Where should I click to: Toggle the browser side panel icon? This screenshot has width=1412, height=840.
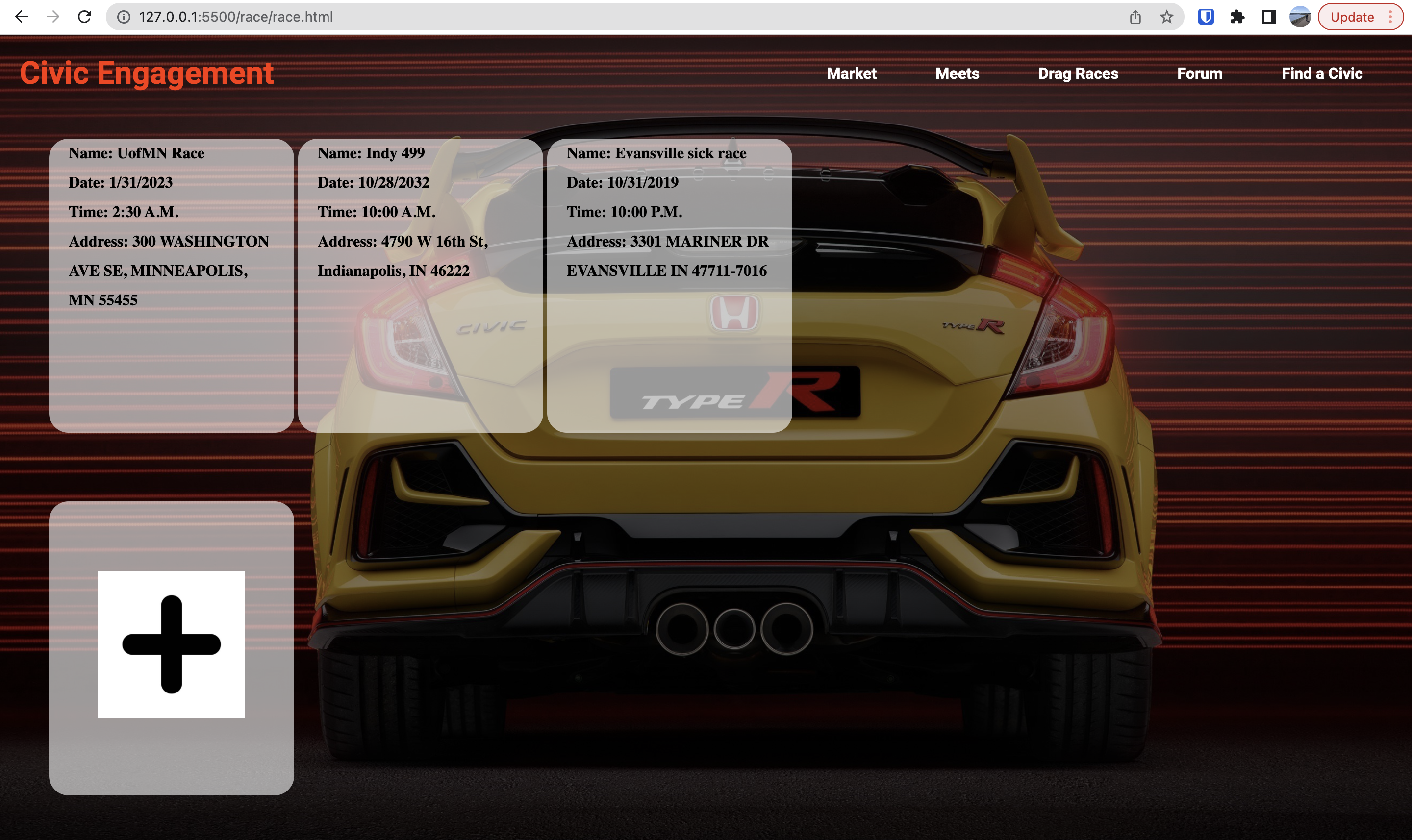coord(1268,17)
